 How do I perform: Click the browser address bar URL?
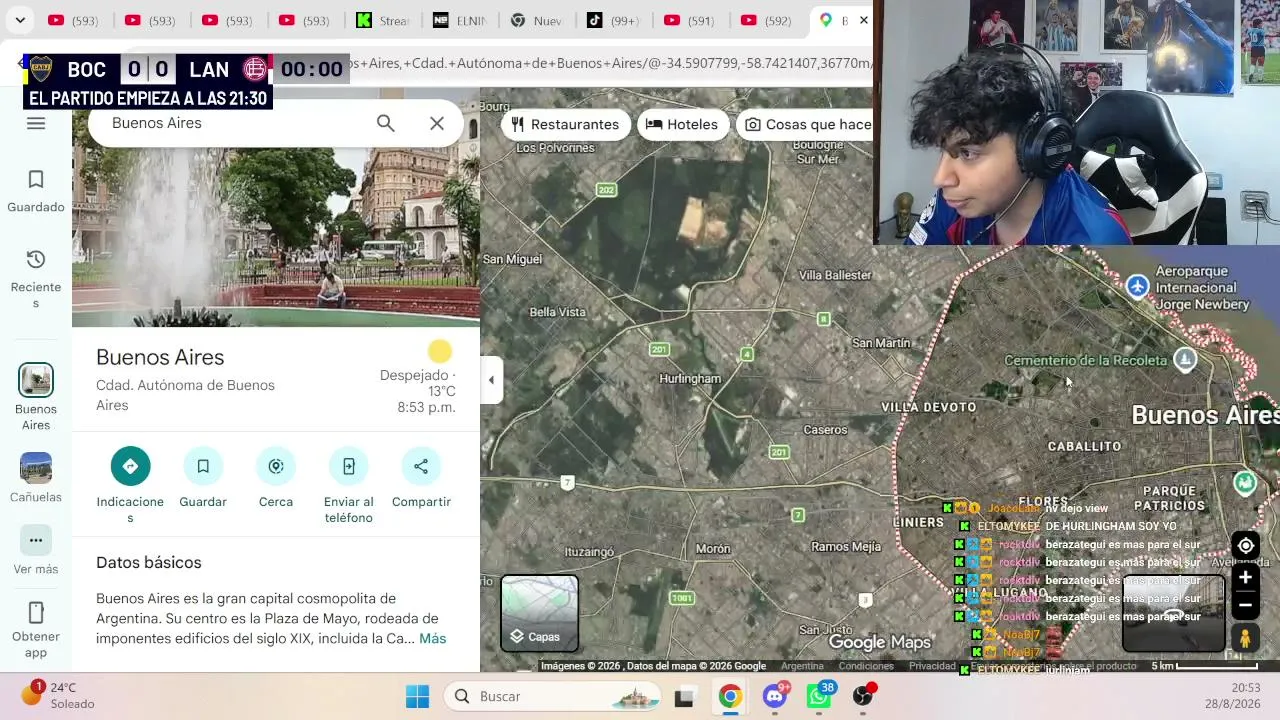(610, 63)
